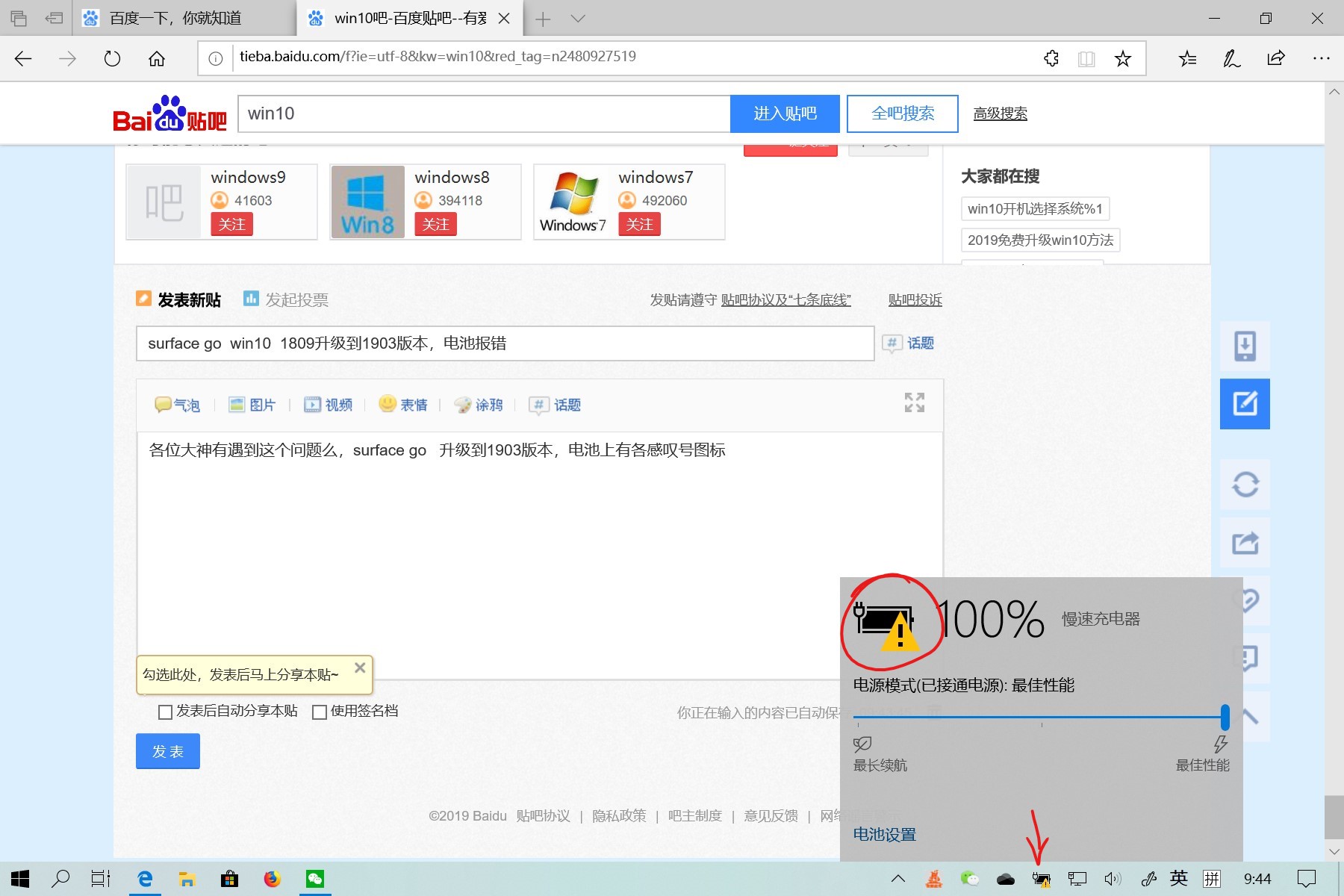The image size is (1344, 896).
Task: Expand the tab preview chevron
Action: coord(578,19)
